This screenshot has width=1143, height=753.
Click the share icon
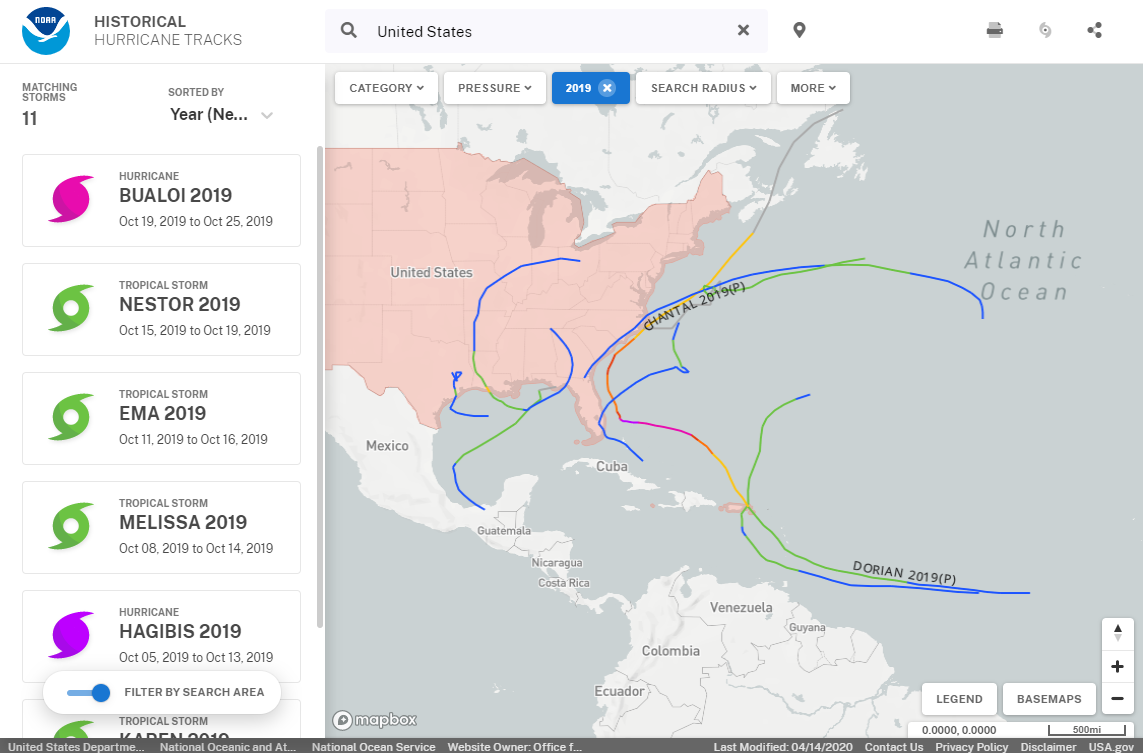pos(1094,31)
